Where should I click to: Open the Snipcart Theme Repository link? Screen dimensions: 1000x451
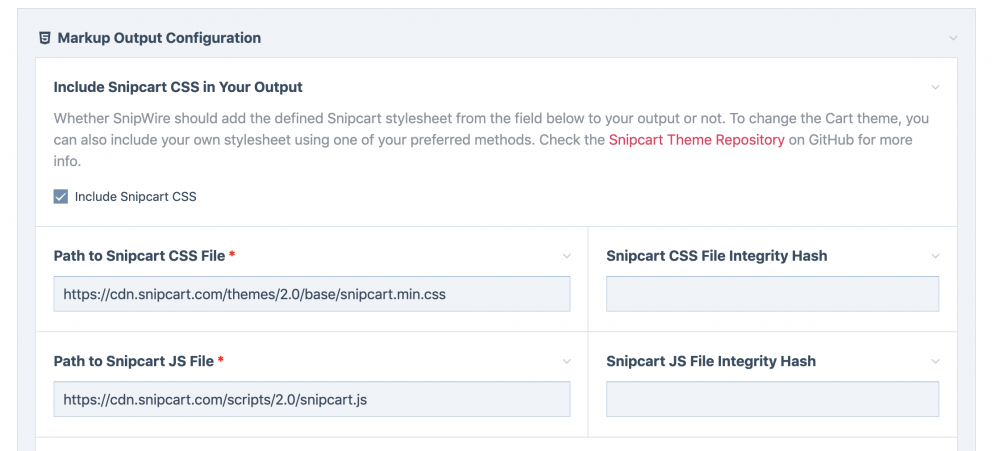pos(696,140)
